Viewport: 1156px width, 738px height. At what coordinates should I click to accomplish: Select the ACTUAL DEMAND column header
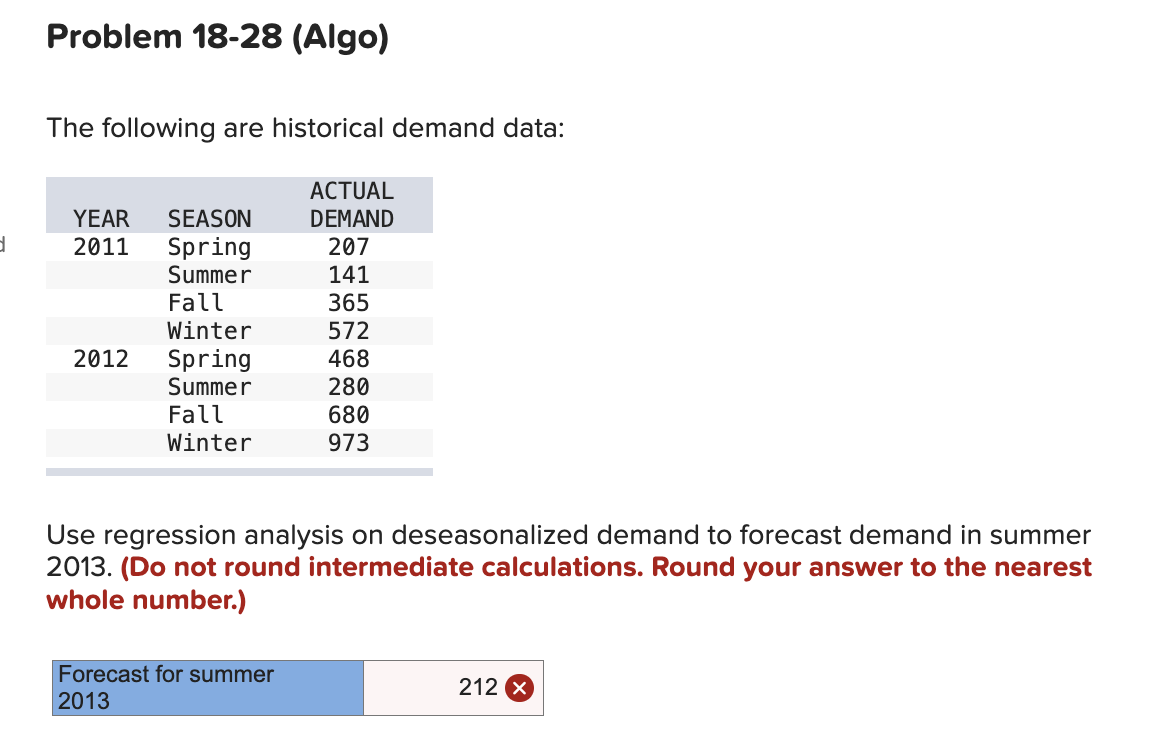[x=351, y=204]
